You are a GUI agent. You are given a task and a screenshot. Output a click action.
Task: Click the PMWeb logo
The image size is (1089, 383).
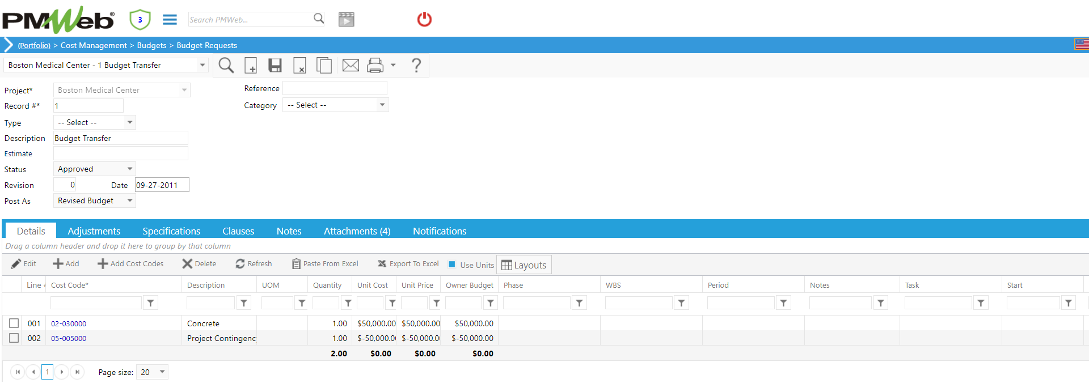(x=58, y=19)
